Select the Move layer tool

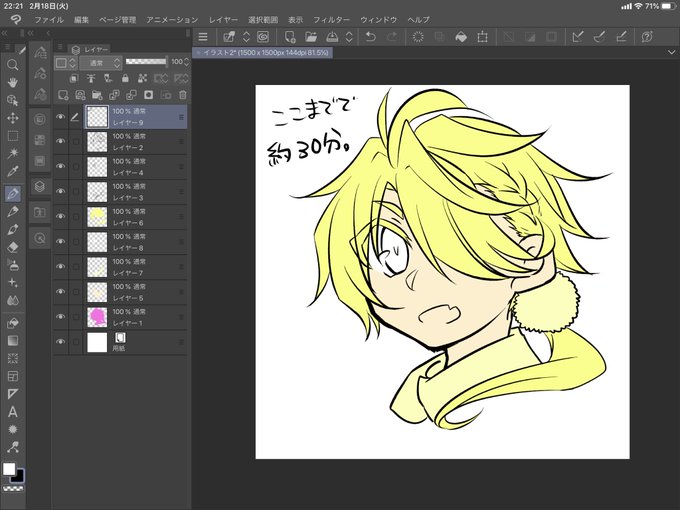click(13, 118)
